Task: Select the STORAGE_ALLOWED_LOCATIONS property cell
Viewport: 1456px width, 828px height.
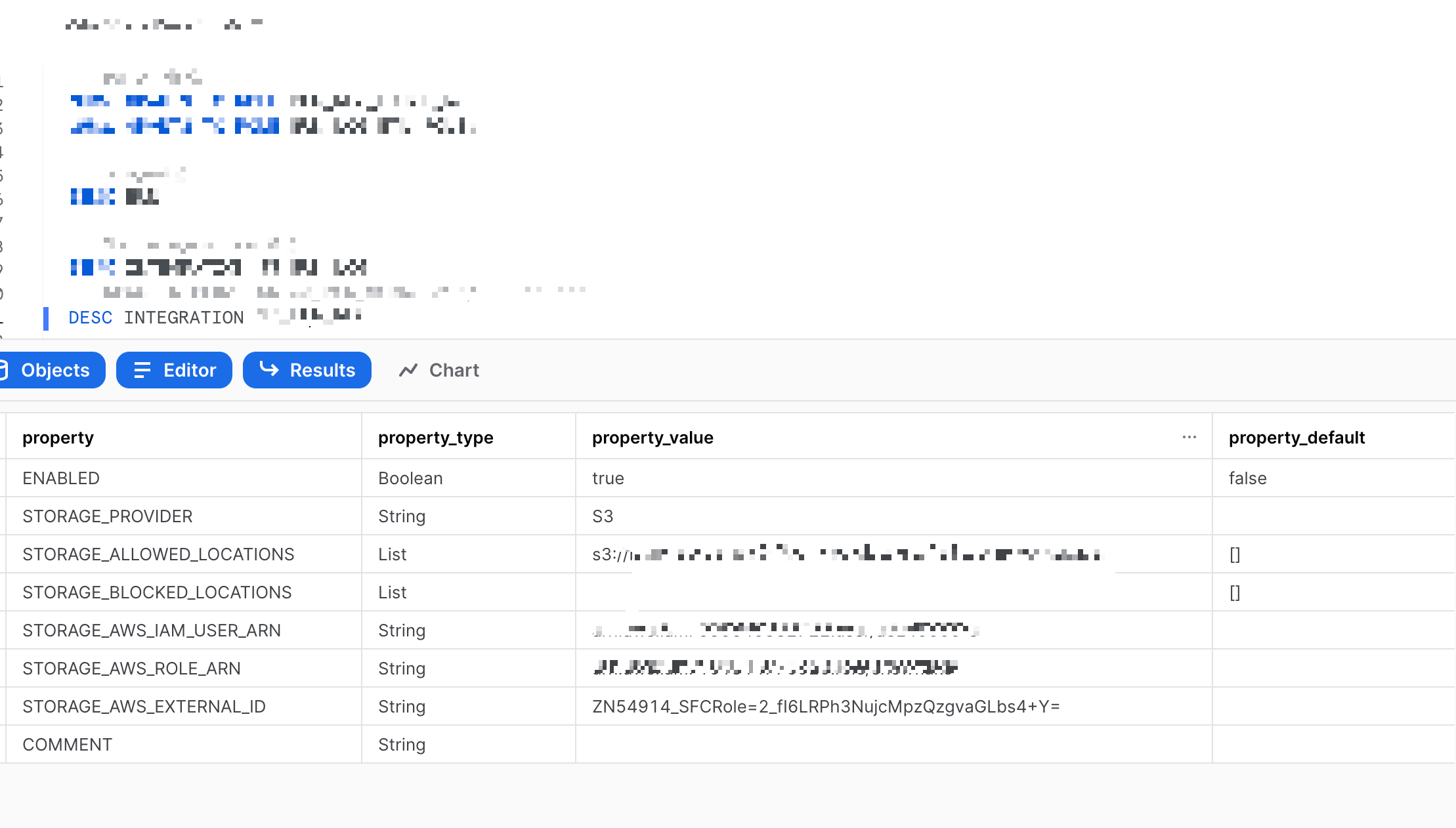Action: coord(158,554)
